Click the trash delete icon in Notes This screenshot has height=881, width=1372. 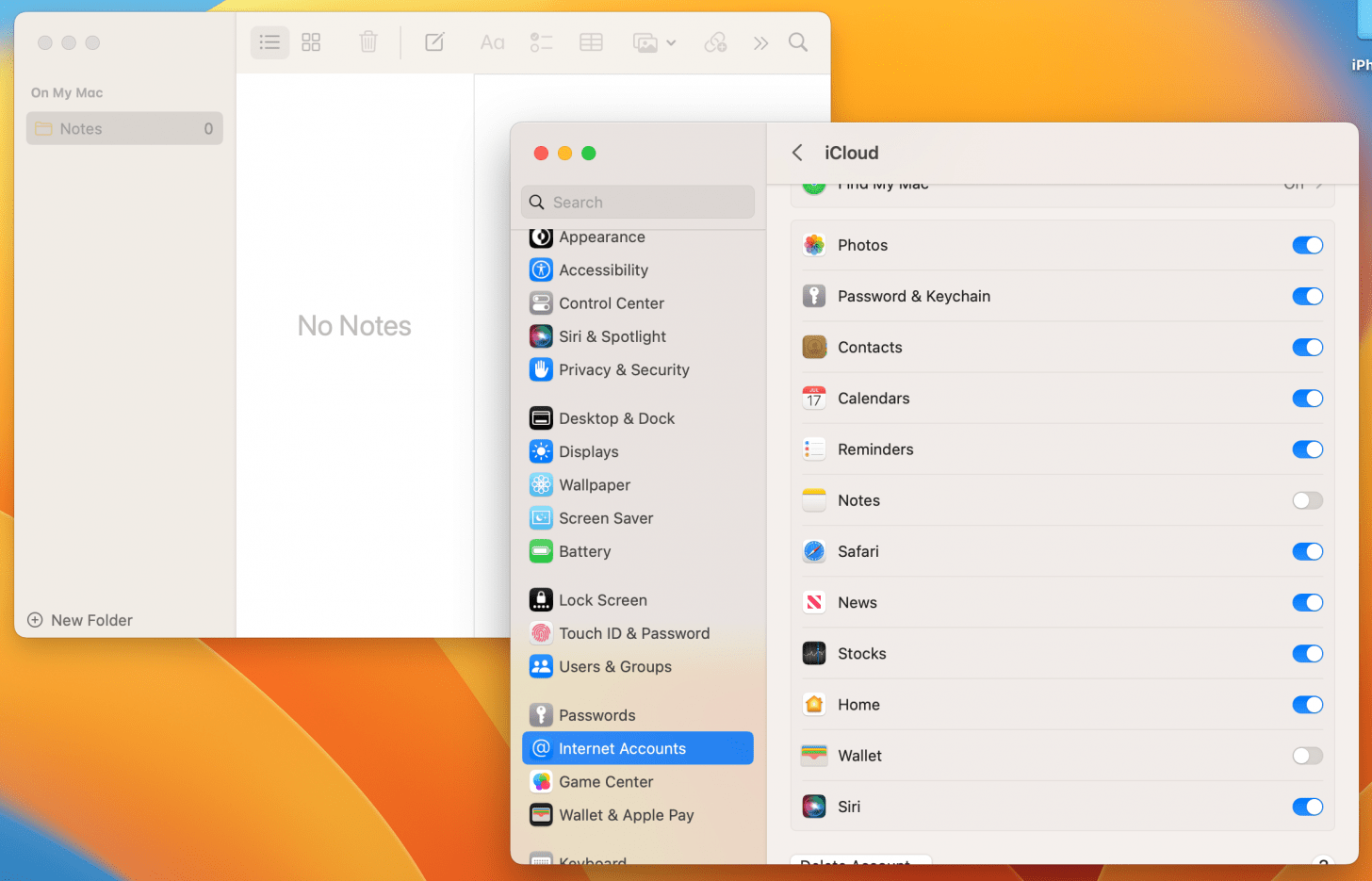pyautogui.click(x=368, y=42)
